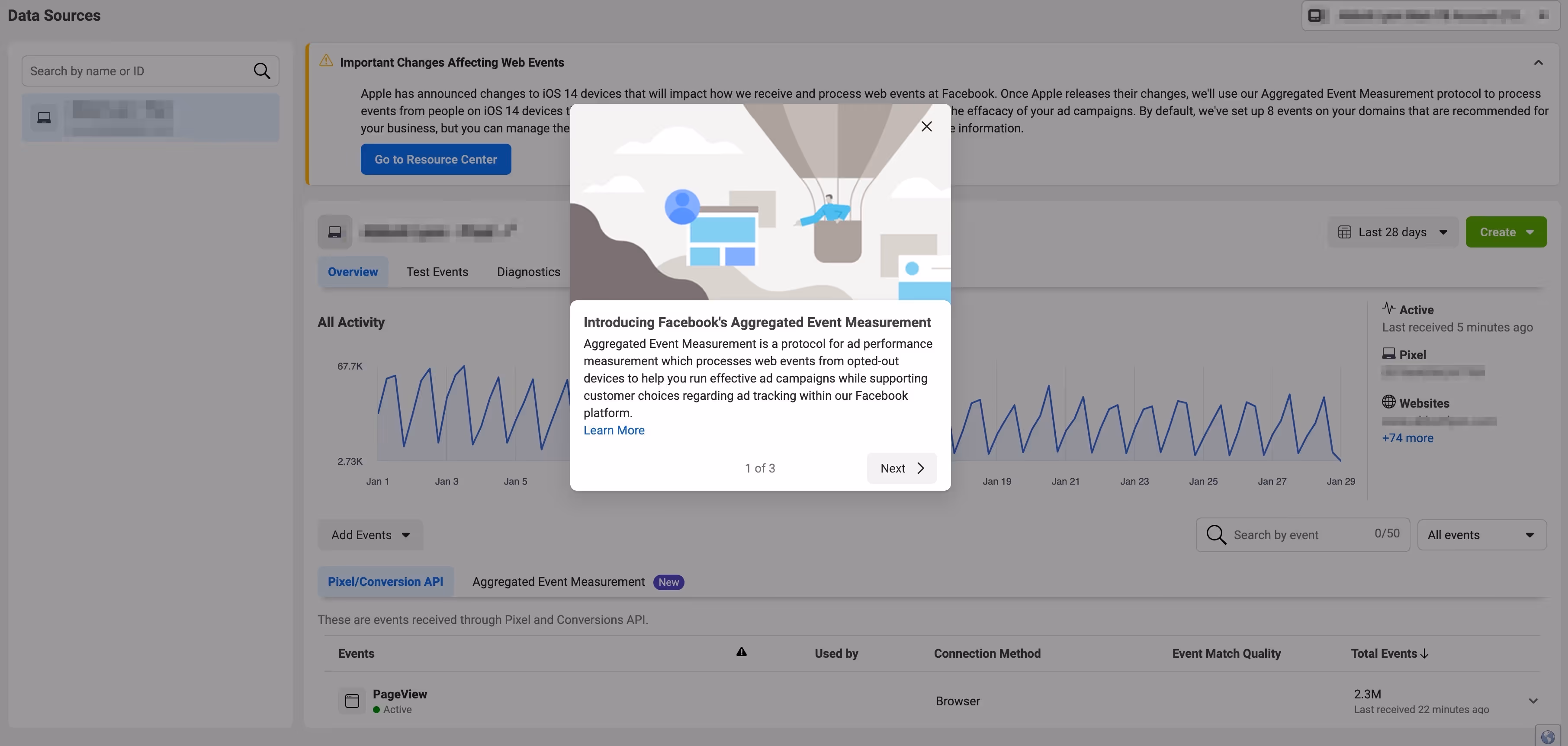
Task: Switch to the Aggregated Event Measurement tab
Action: coord(558,582)
